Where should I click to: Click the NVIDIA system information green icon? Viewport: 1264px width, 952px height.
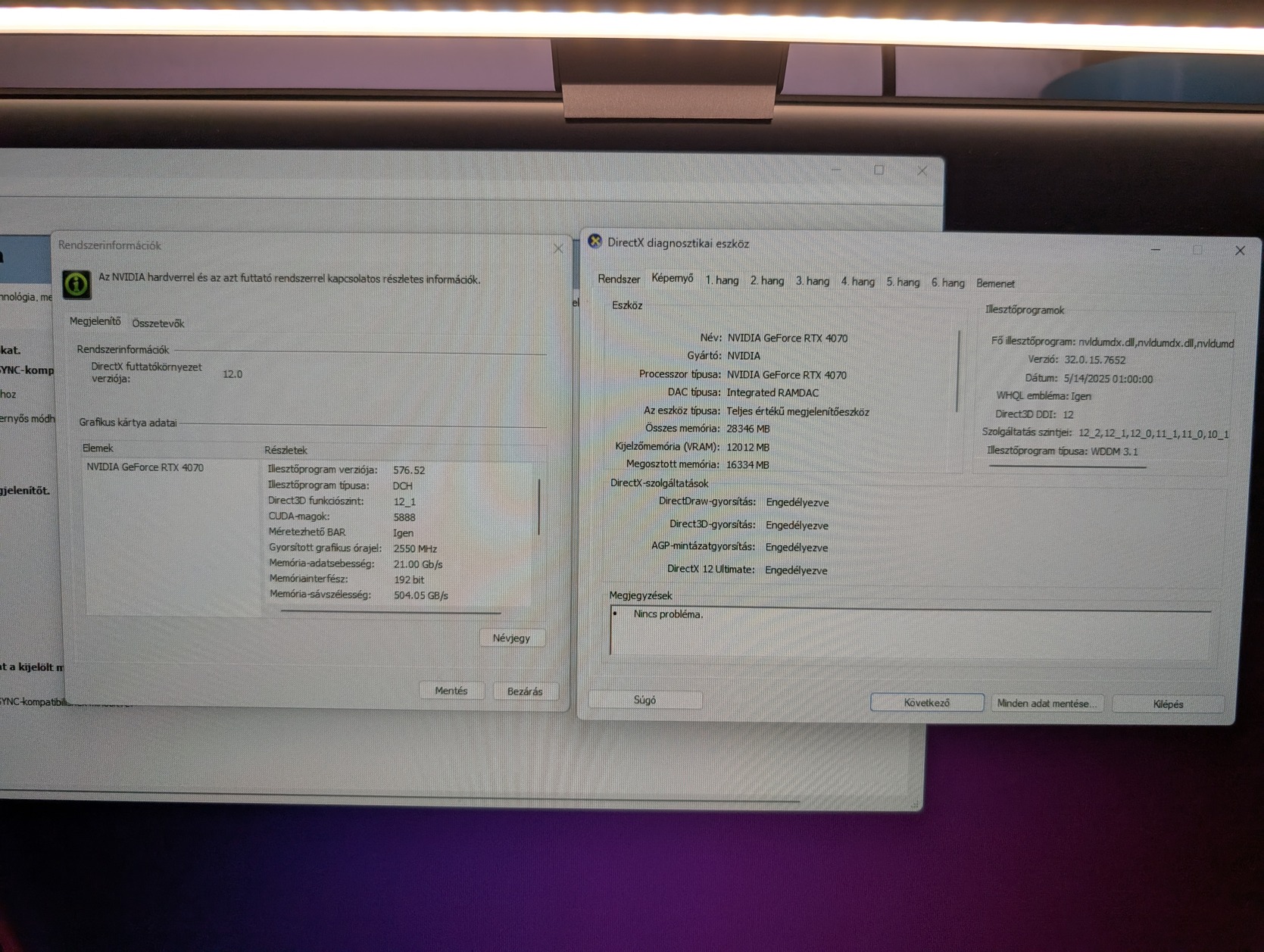tap(76, 284)
